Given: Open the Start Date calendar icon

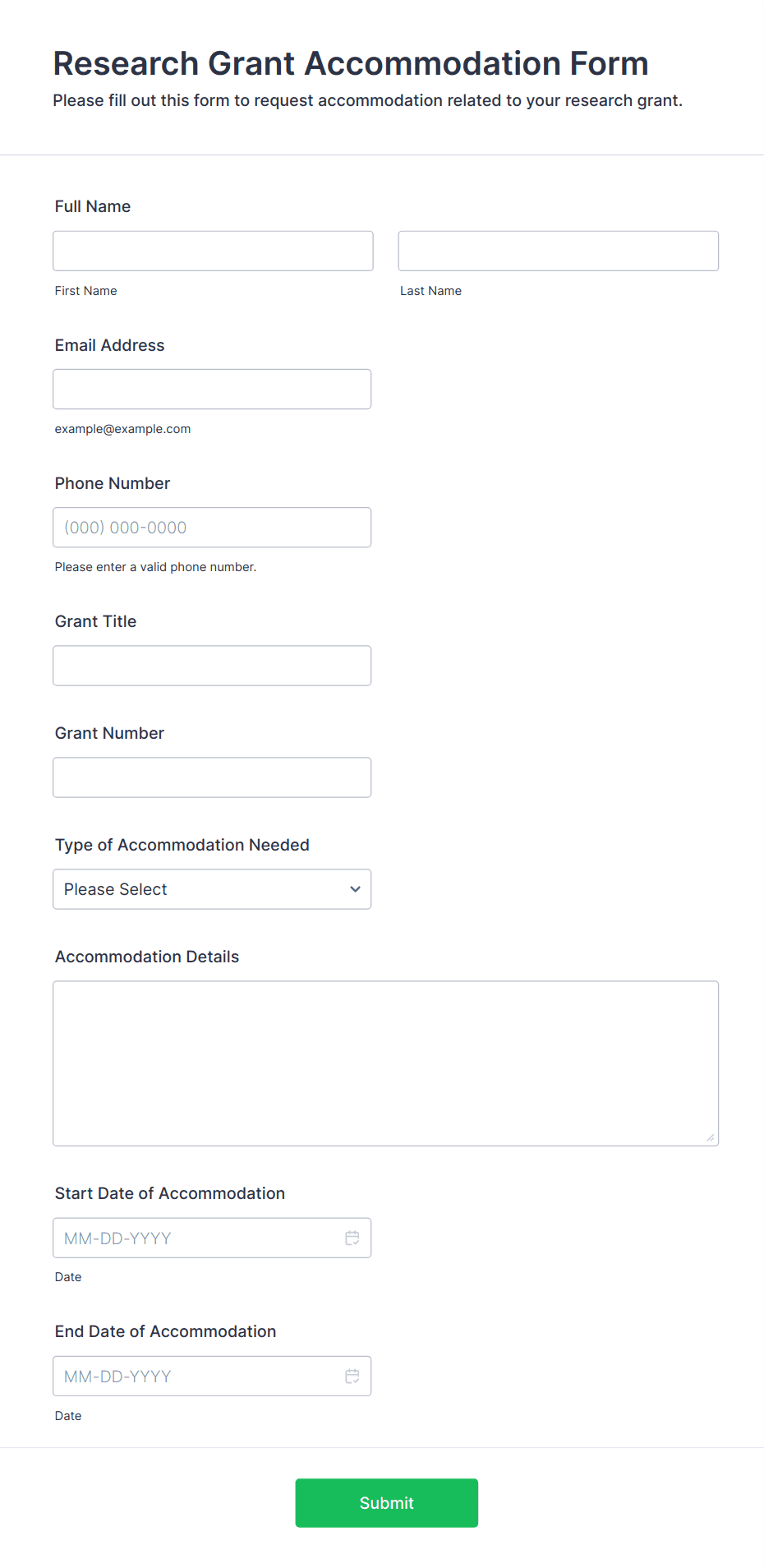Looking at the screenshot, I should pyautogui.click(x=352, y=1238).
